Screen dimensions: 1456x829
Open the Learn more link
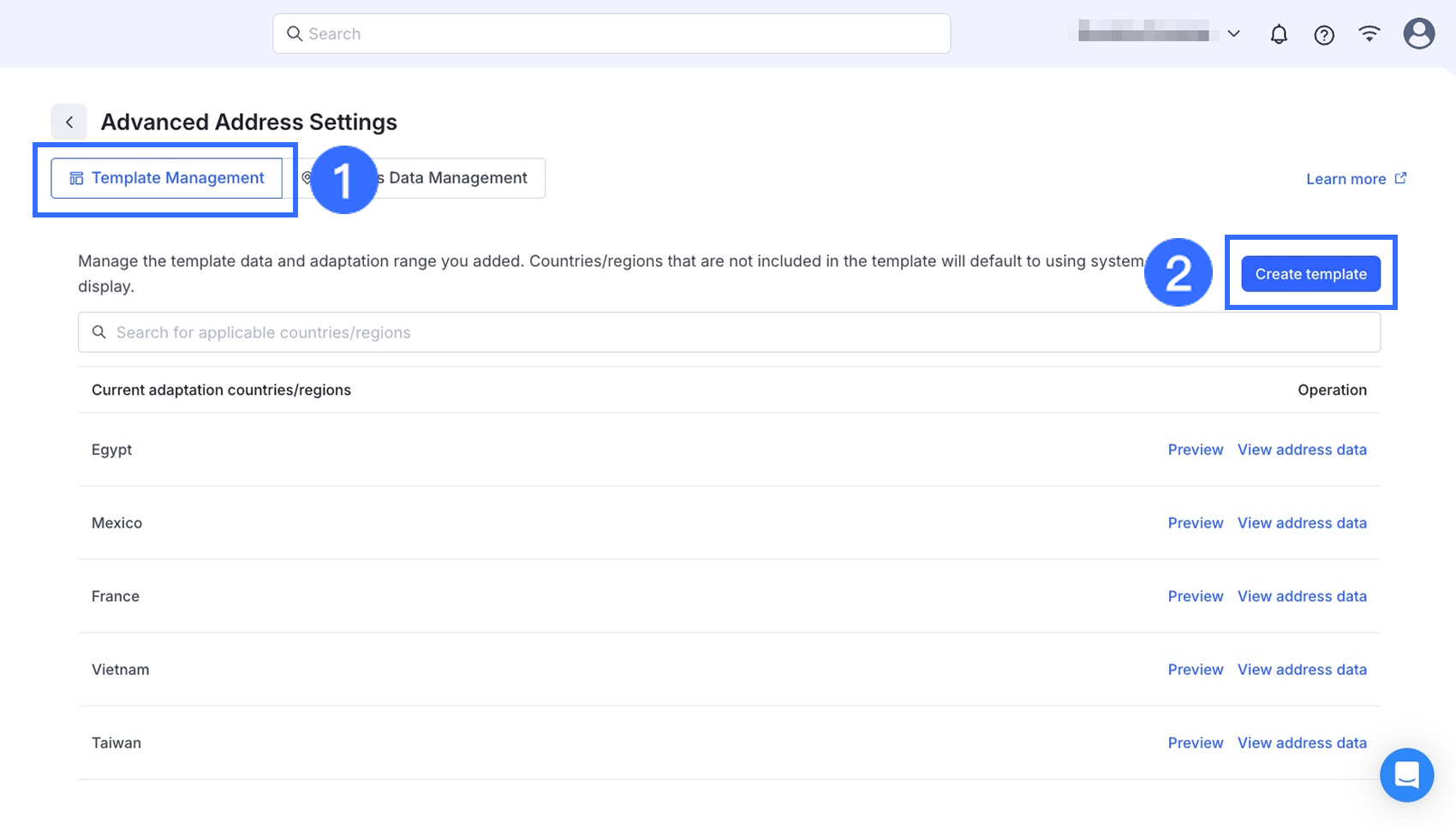tap(1346, 179)
